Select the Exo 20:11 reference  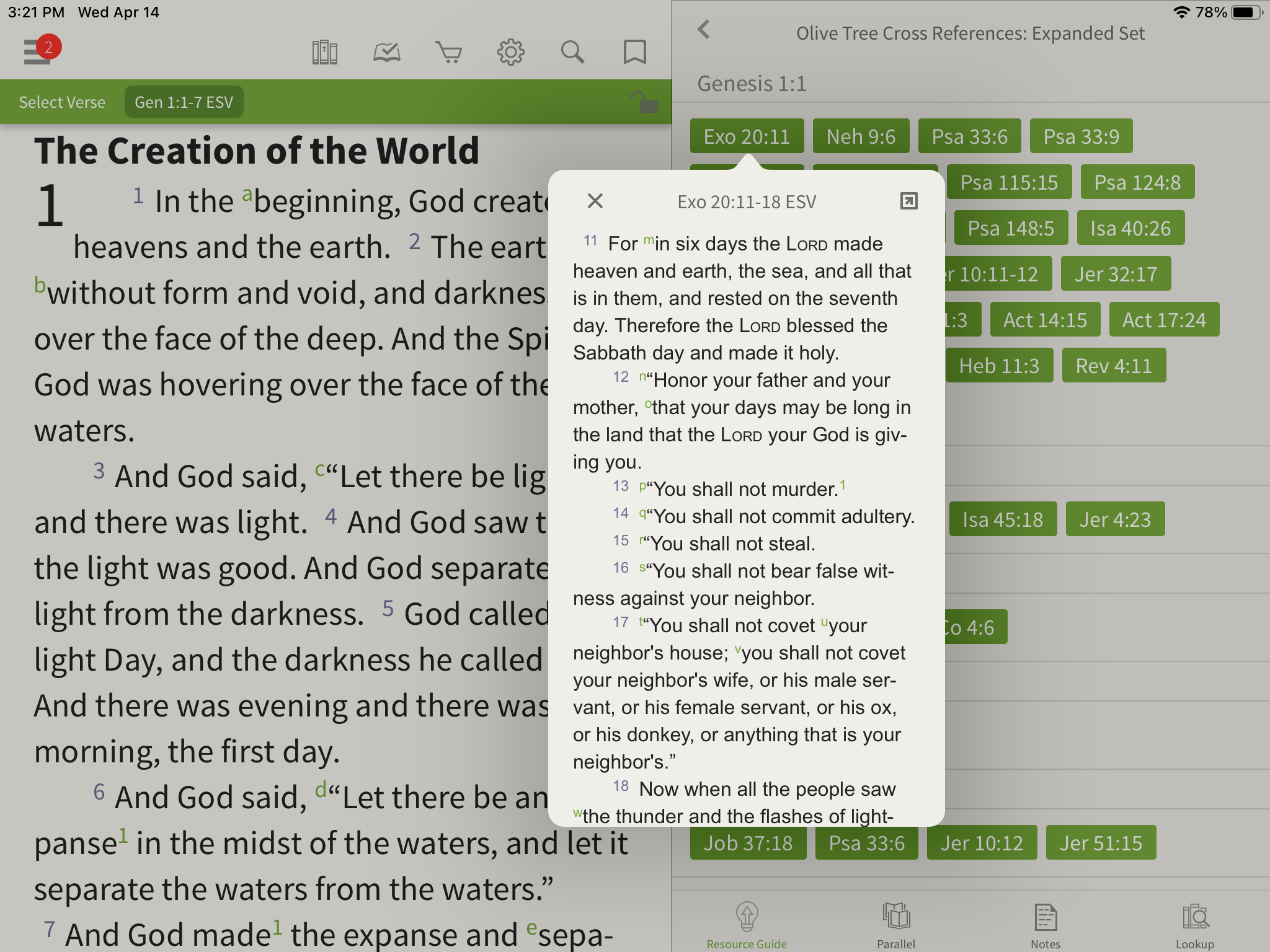coord(747,136)
